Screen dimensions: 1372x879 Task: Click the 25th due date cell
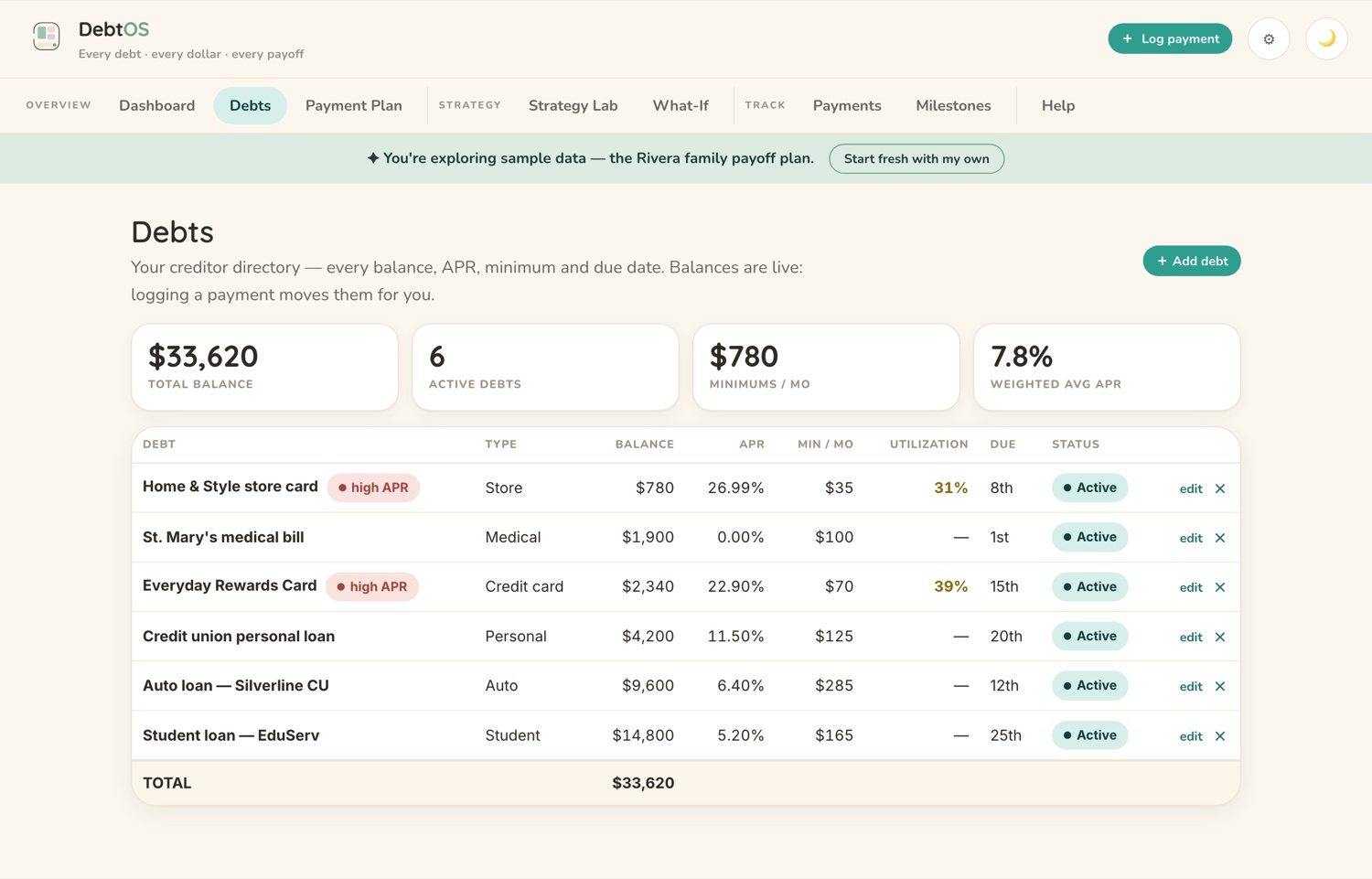pos(1006,735)
